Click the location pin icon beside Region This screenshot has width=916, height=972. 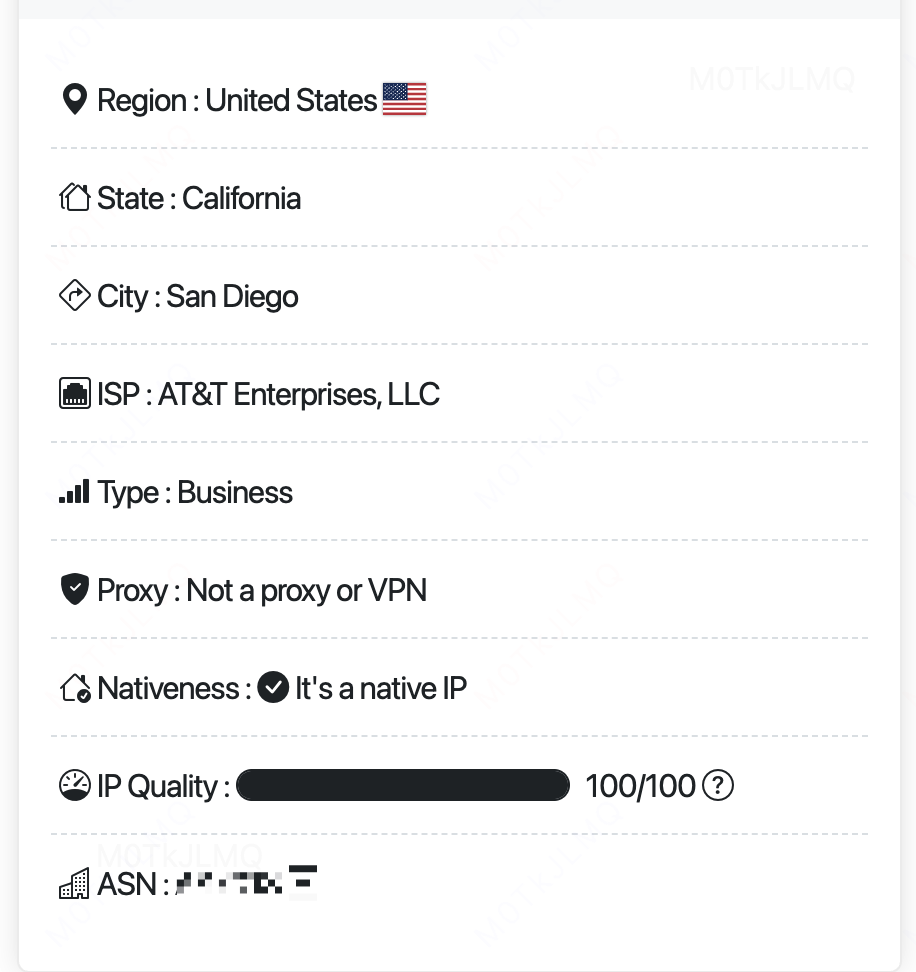point(74,100)
